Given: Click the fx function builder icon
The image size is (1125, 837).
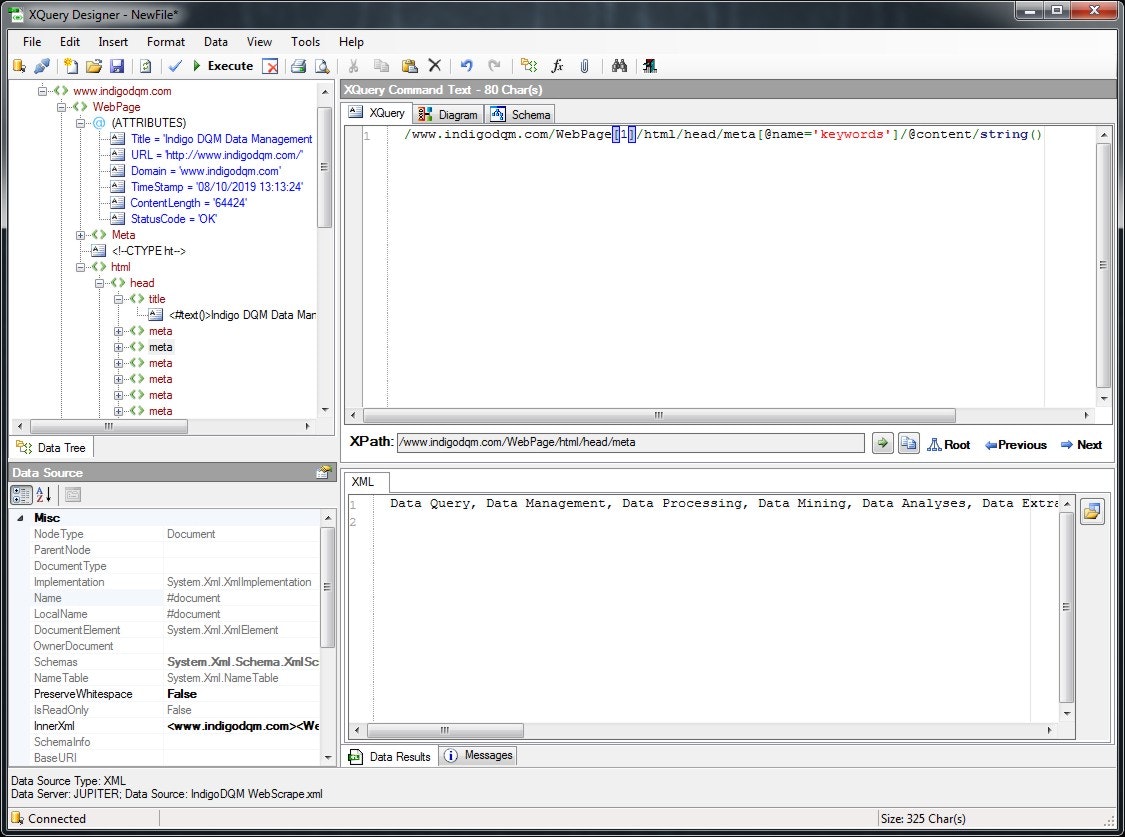Looking at the screenshot, I should pos(557,66).
